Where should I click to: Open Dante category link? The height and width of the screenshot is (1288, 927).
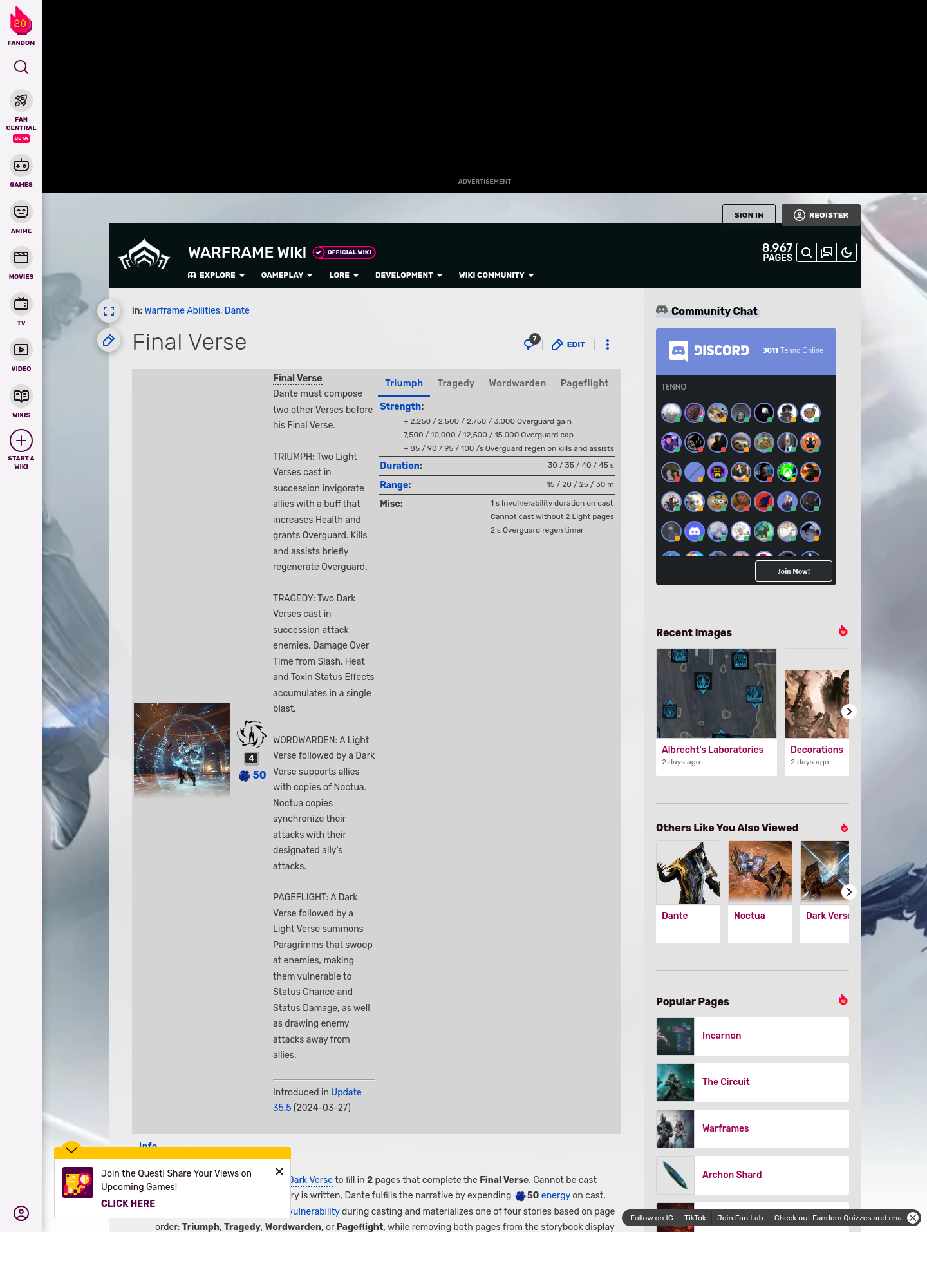click(237, 310)
